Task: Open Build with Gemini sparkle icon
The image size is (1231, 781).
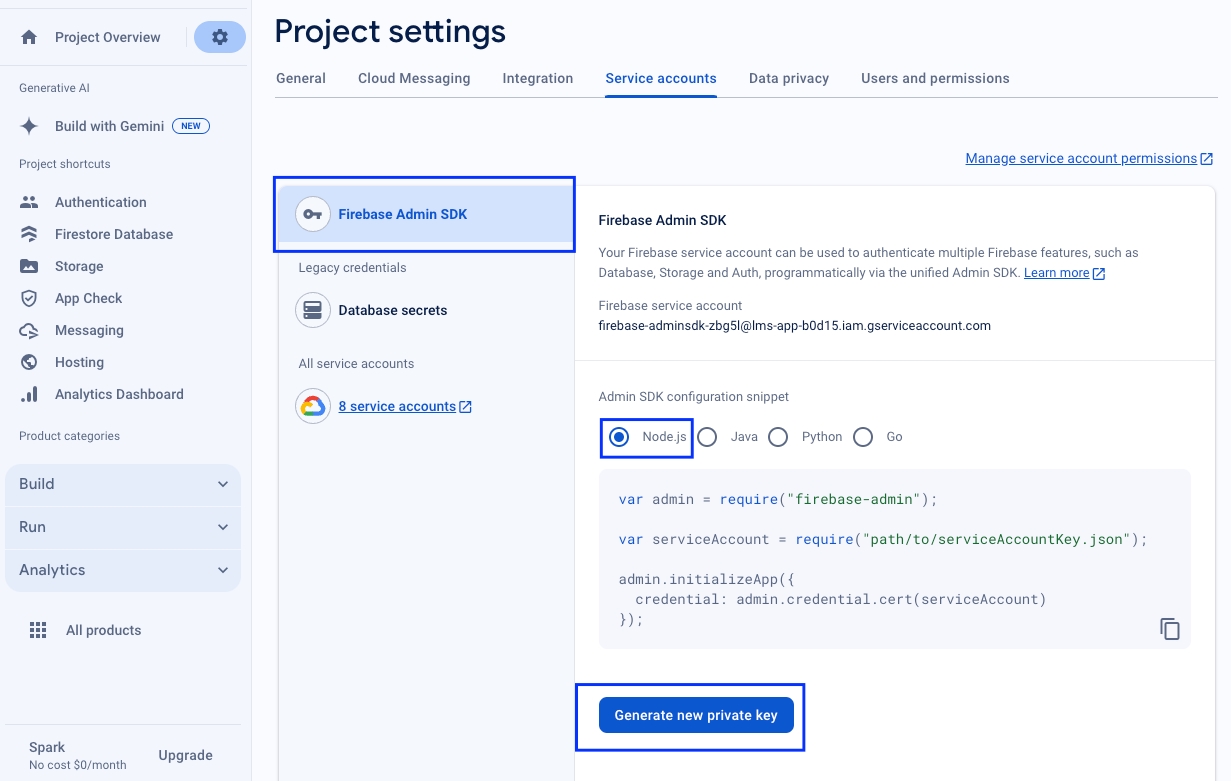Action: pyautogui.click(x=29, y=126)
